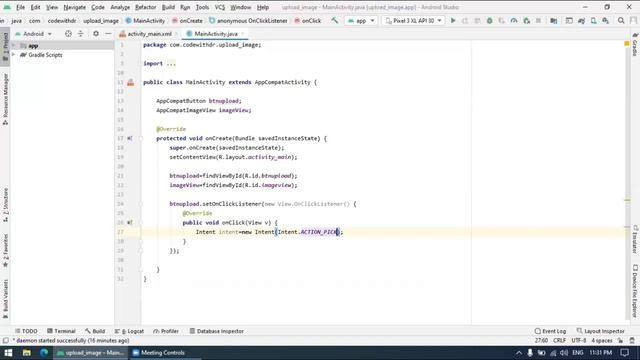
Task: Click the 4 spaces indent status entry
Action: (602, 340)
